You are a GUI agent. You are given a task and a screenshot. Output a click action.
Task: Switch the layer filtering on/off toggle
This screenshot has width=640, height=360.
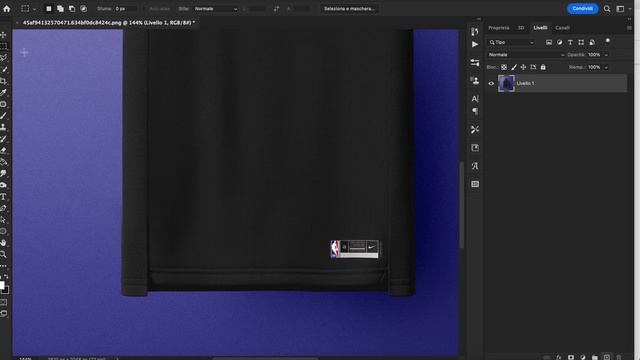click(607, 41)
